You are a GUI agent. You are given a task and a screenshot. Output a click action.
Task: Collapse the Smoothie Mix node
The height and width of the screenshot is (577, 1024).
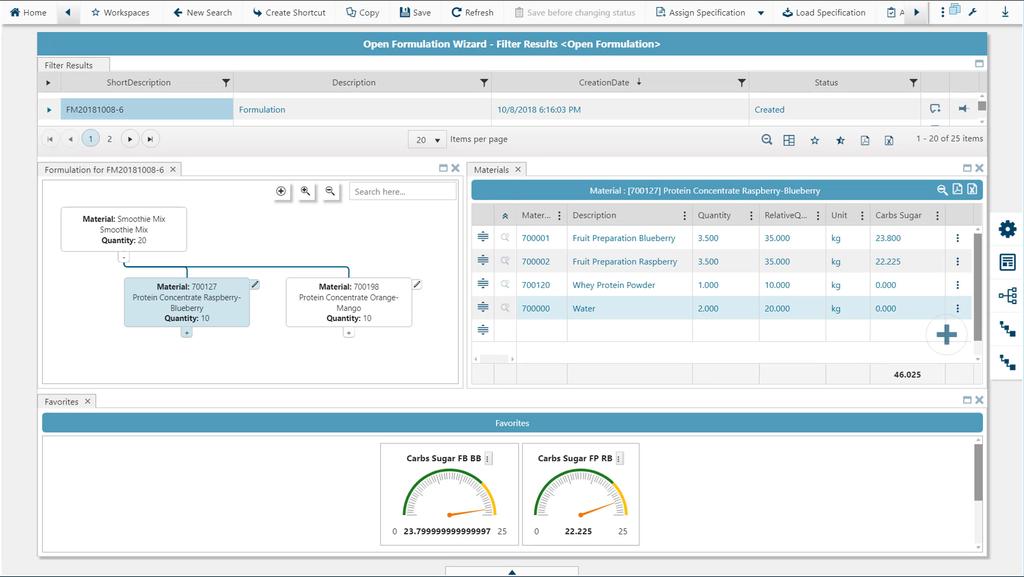click(123, 257)
